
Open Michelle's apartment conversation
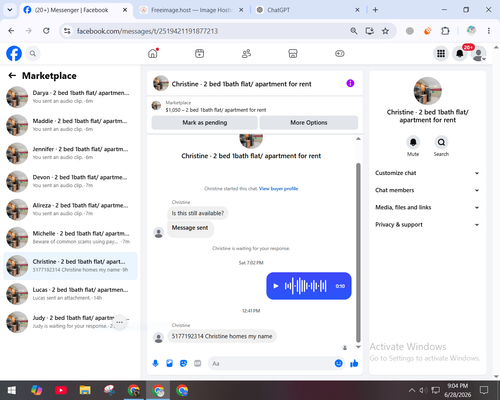pyautogui.click(x=70, y=237)
